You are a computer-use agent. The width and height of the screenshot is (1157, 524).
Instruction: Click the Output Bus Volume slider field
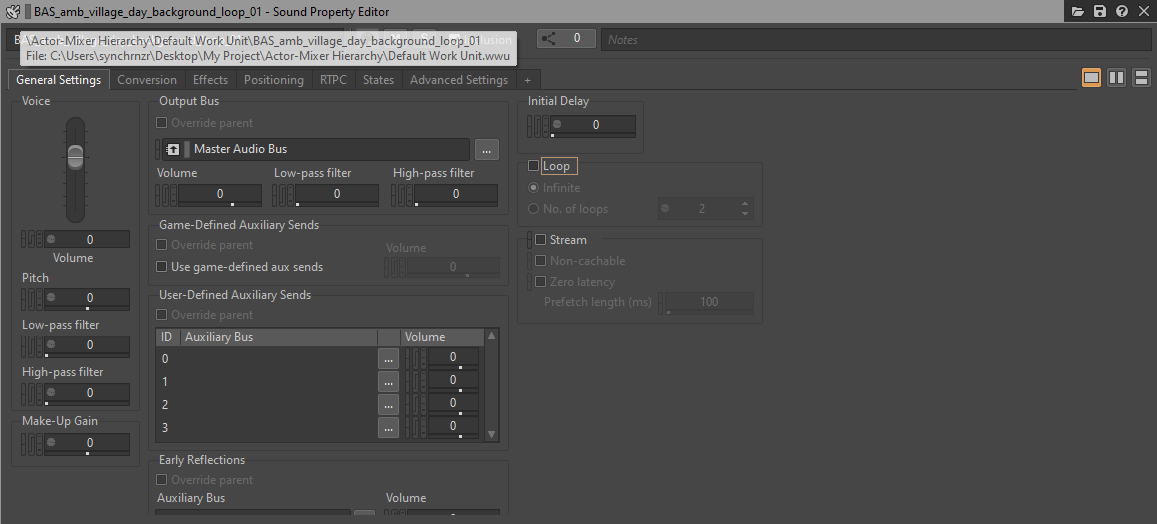[219, 194]
